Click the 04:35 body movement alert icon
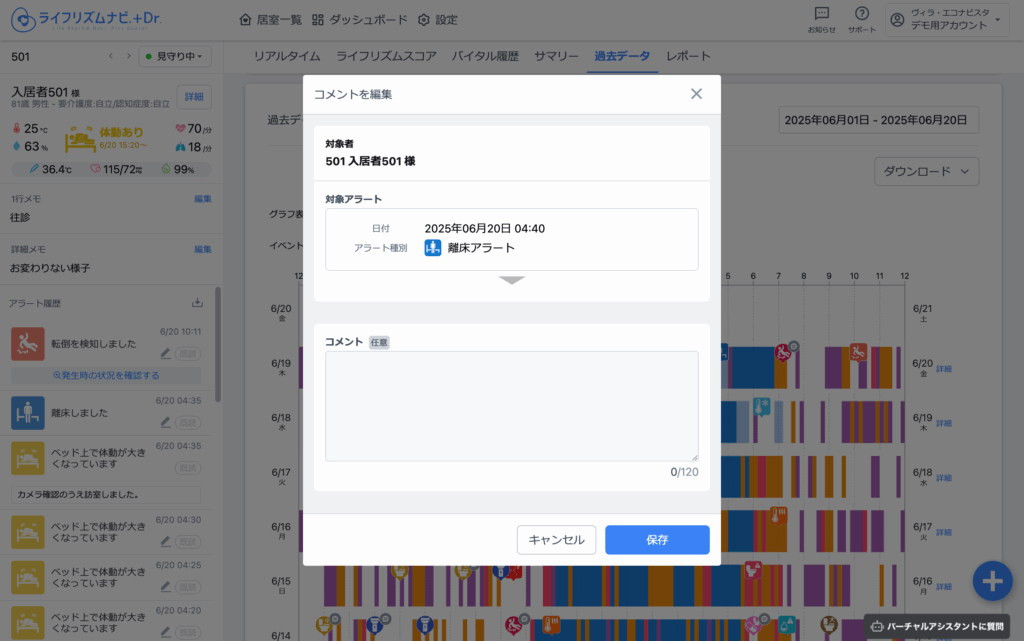The height and width of the screenshot is (641, 1024). point(27,458)
